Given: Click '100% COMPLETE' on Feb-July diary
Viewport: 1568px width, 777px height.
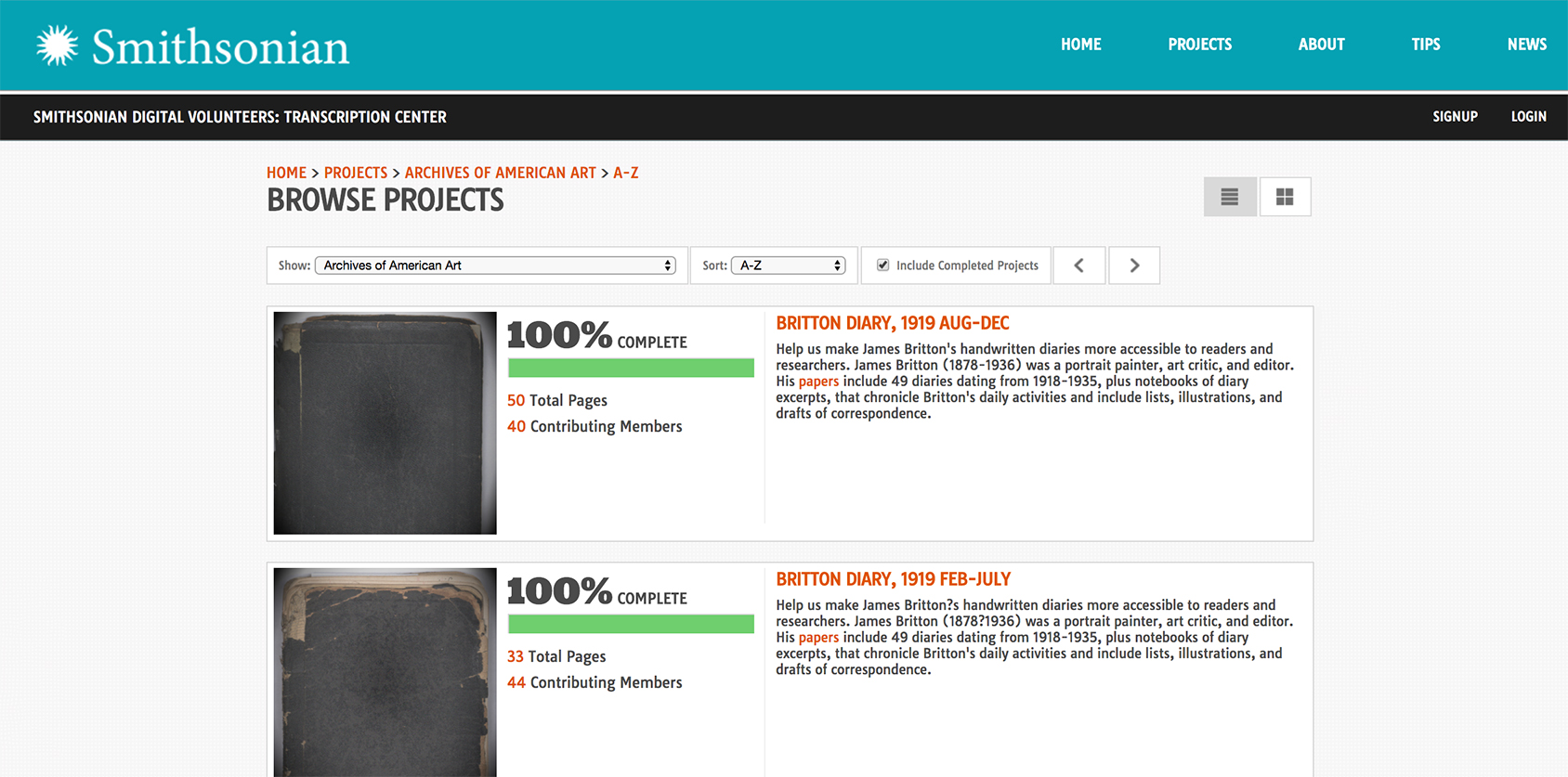Looking at the screenshot, I should 597,591.
